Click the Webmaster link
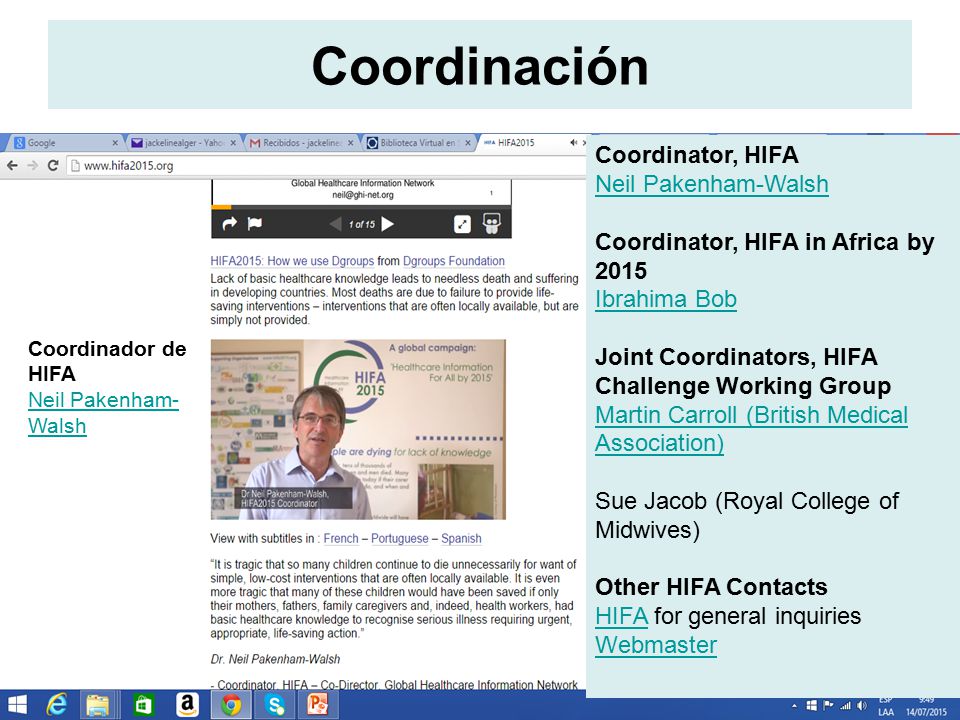 tap(656, 645)
